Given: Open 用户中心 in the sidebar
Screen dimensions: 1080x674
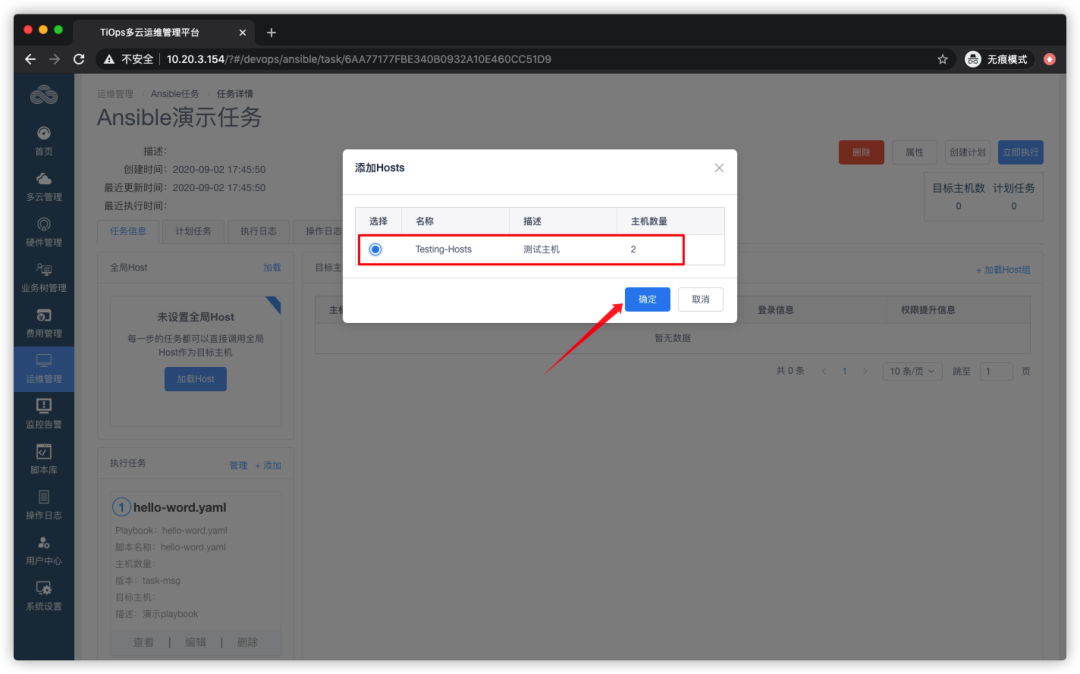Looking at the screenshot, I should tap(43, 550).
